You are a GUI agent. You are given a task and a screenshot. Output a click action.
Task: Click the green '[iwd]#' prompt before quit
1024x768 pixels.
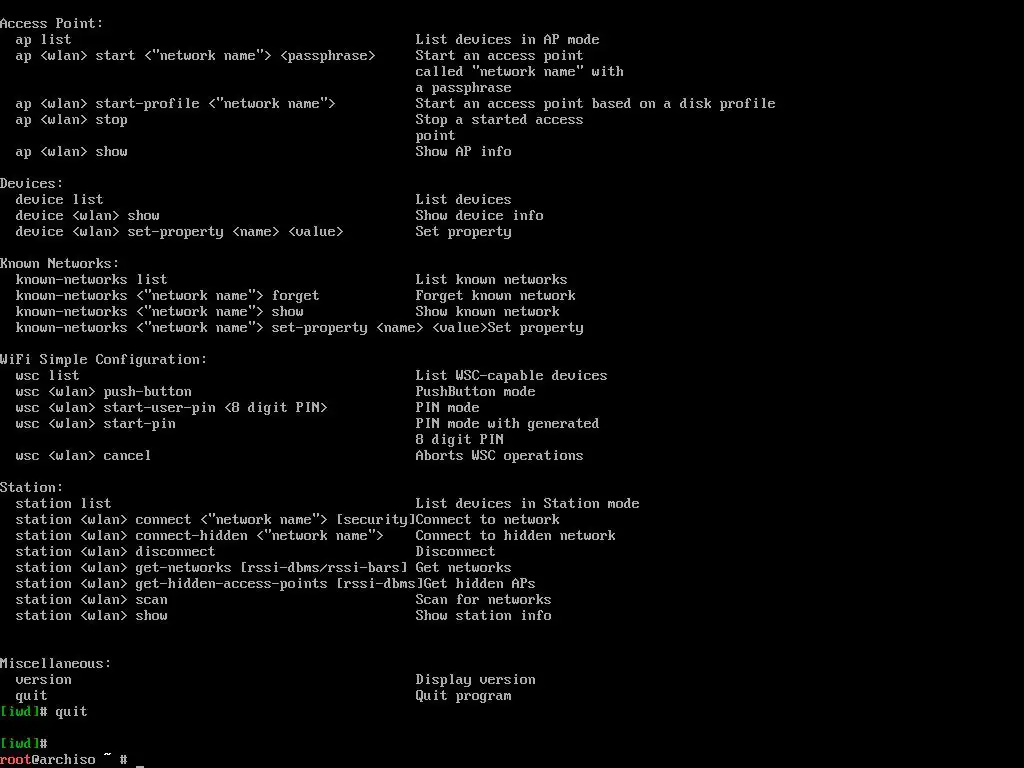tap(24, 712)
